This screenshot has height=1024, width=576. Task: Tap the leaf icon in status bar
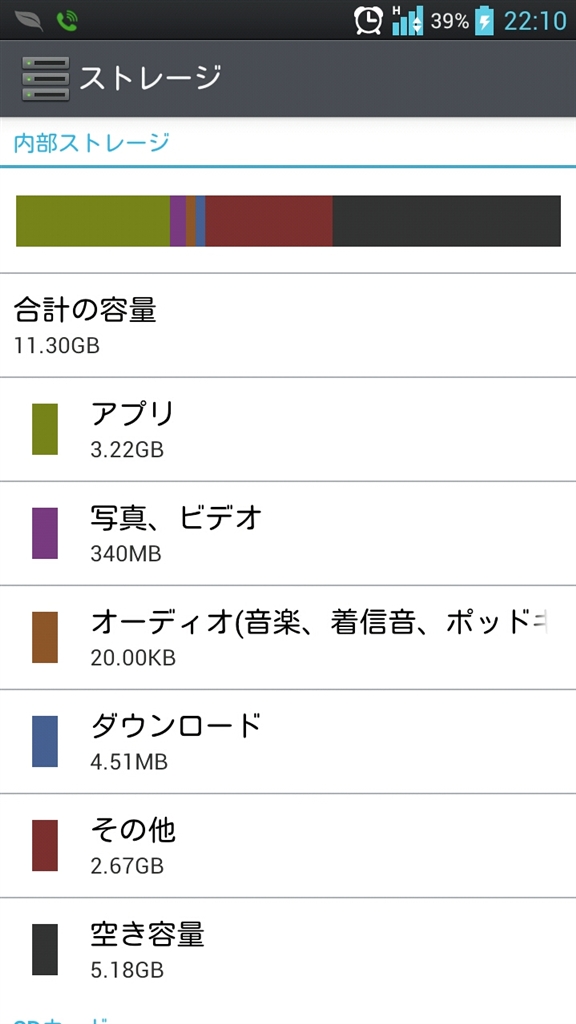click(x=29, y=22)
